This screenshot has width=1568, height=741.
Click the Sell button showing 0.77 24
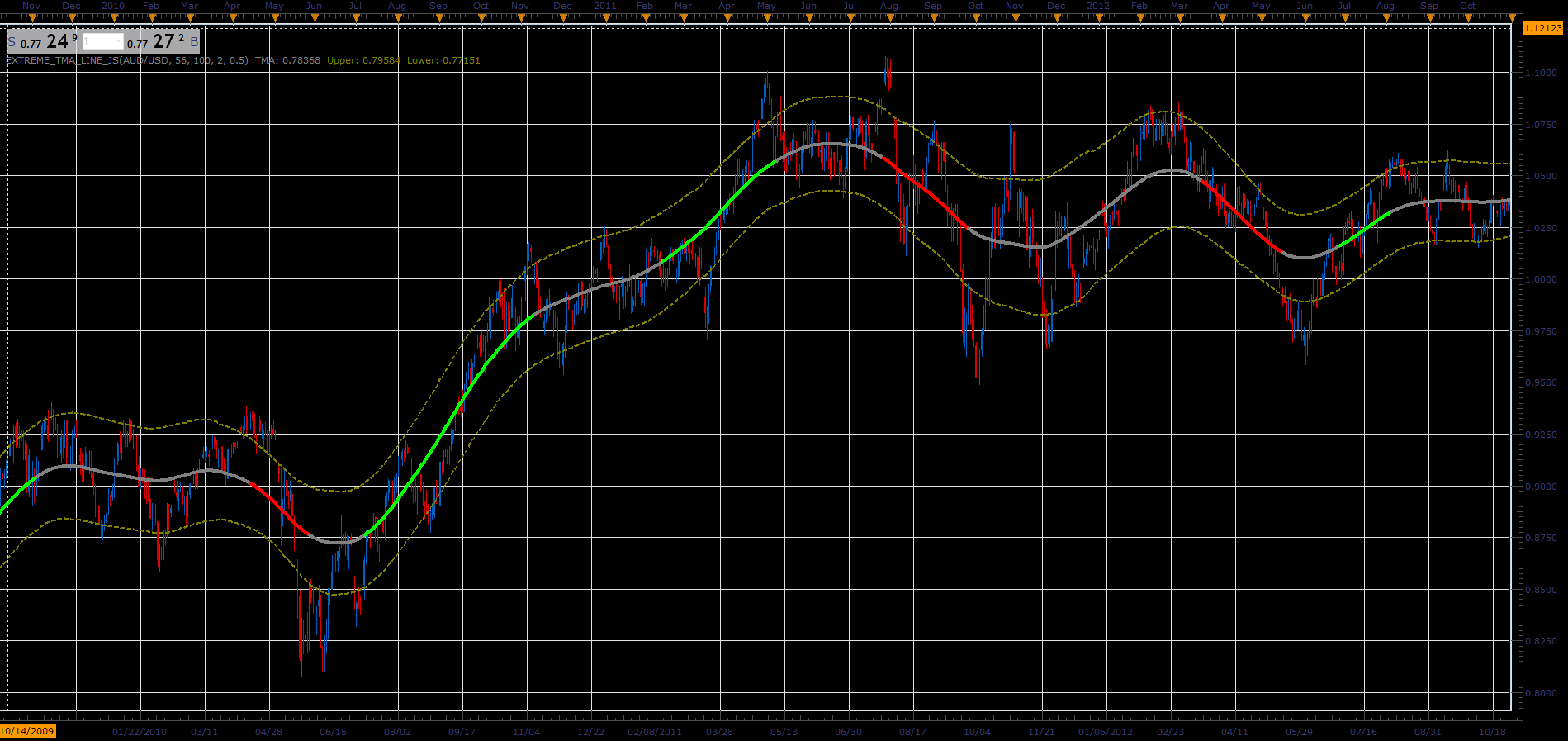[x=43, y=41]
